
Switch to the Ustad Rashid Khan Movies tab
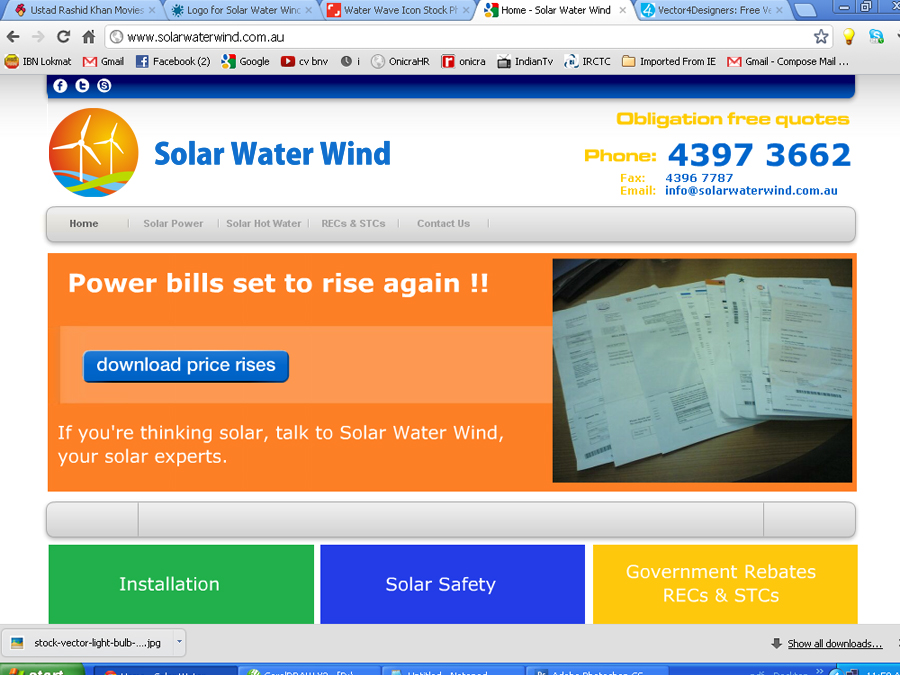tap(85, 10)
